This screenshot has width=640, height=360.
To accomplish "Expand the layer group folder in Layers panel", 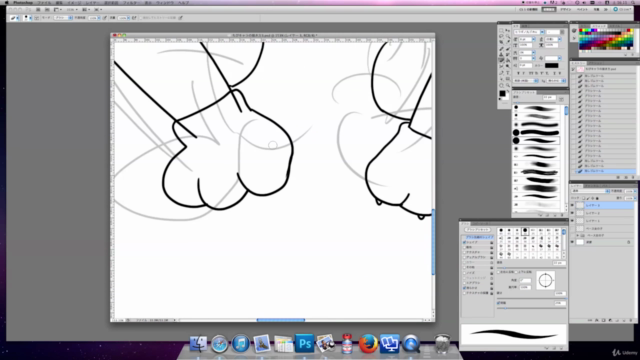I will pos(578,236).
